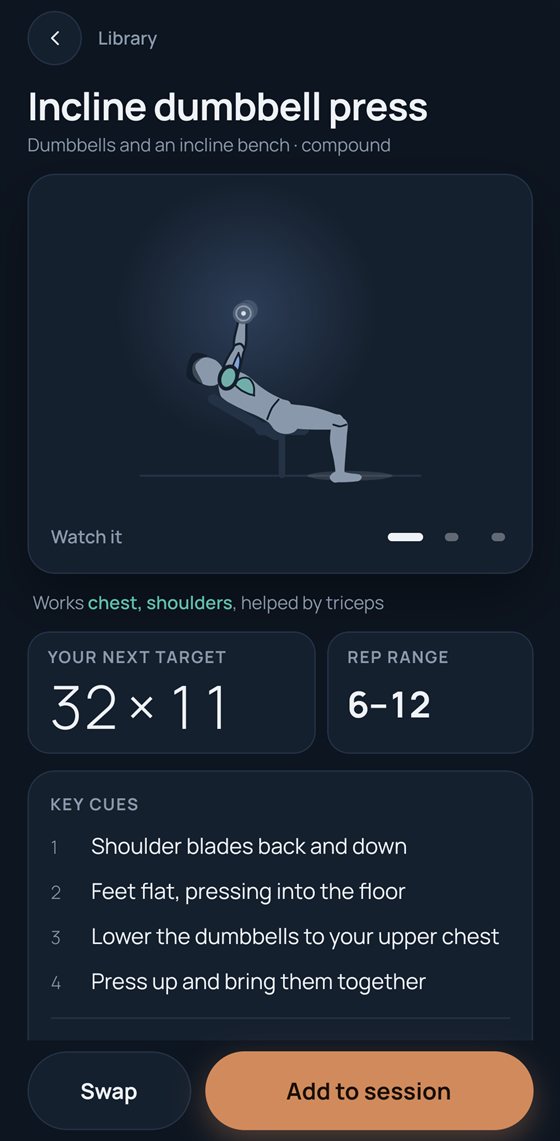Tap the Incline dumbbell press title

228,107
